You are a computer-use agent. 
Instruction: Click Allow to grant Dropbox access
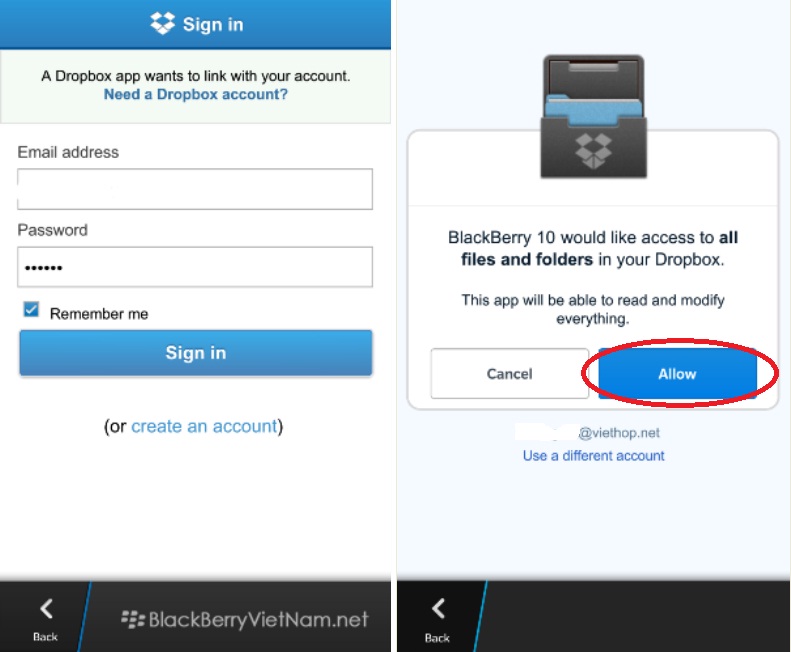click(677, 373)
